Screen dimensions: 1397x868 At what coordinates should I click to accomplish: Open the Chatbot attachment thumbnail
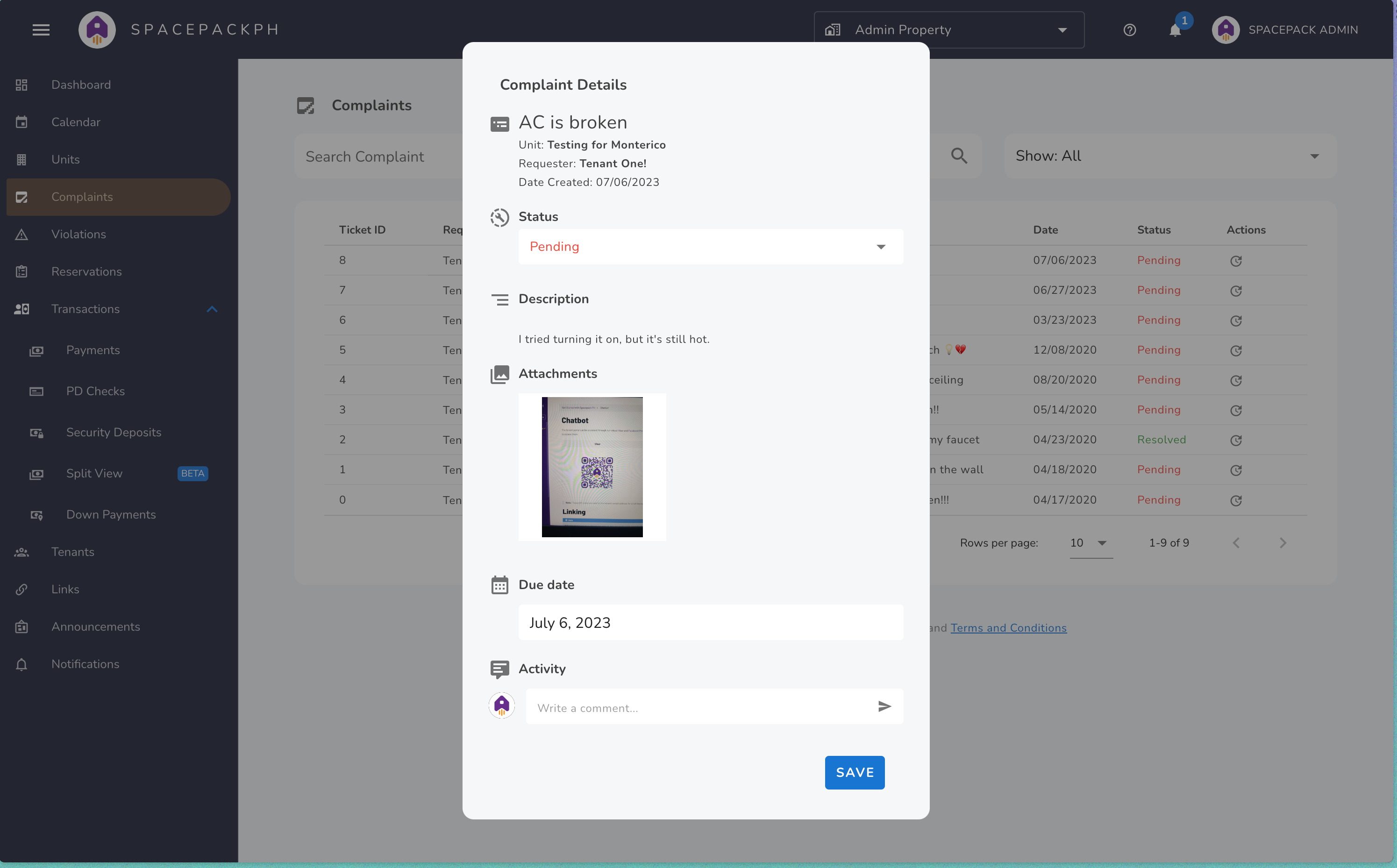pos(592,467)
